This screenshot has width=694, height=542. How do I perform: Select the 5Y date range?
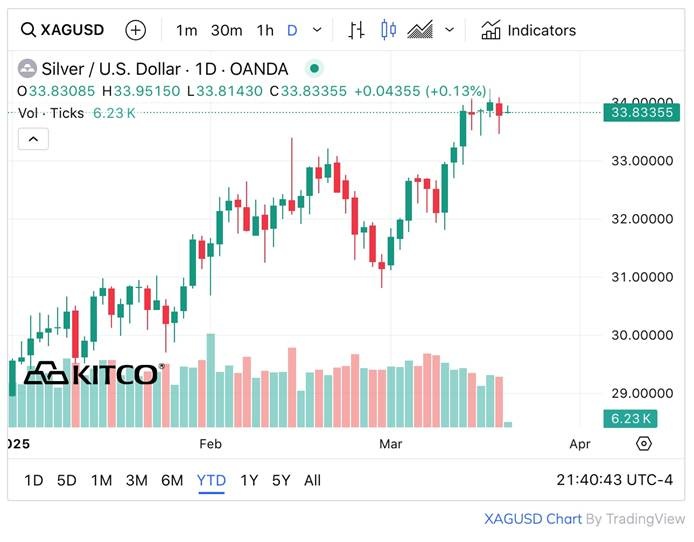(281, 480)
